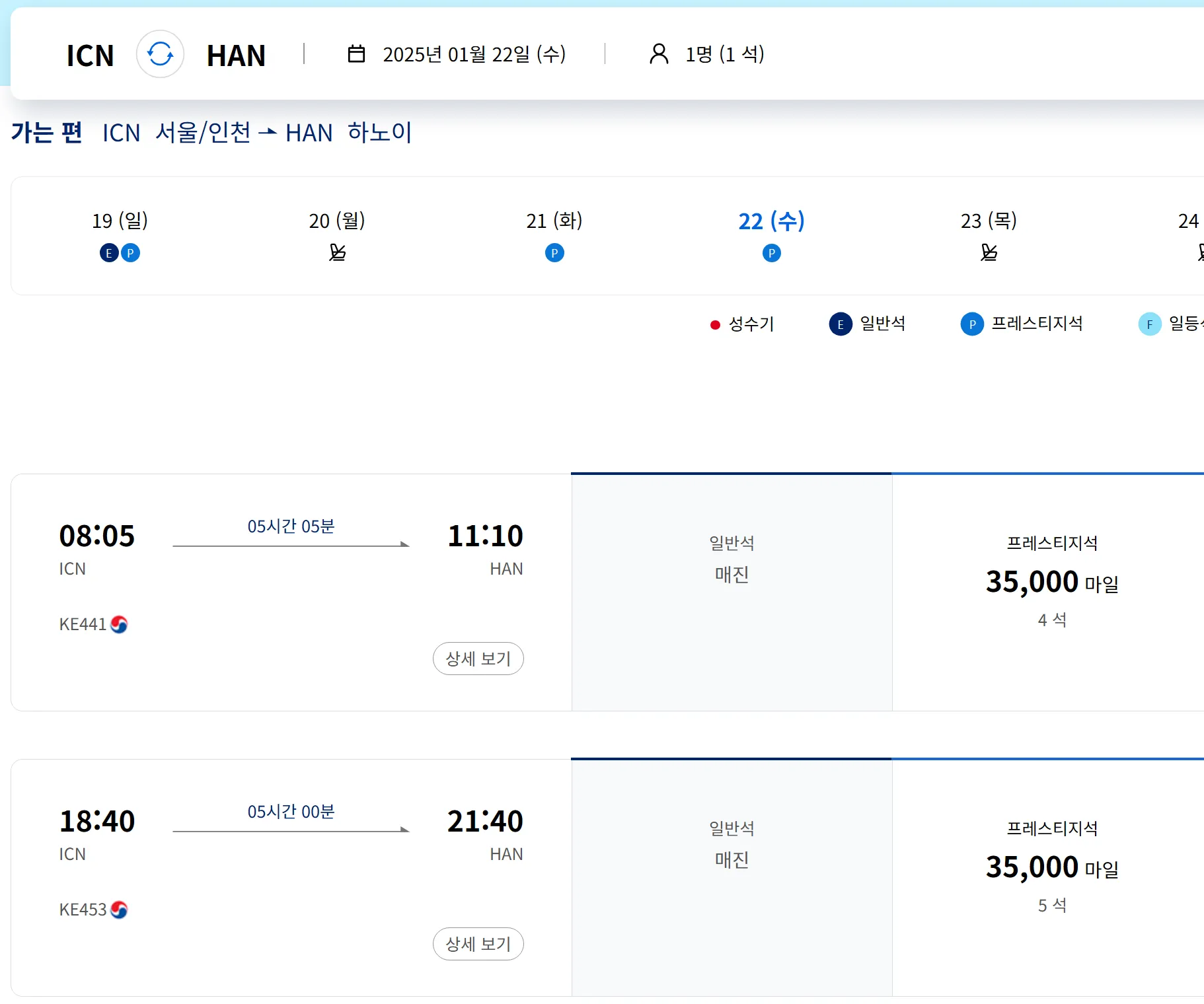This screenshot has height=1004, width=1204.
Task: Click the calendar icon beside the date
Action: point(356,54)
